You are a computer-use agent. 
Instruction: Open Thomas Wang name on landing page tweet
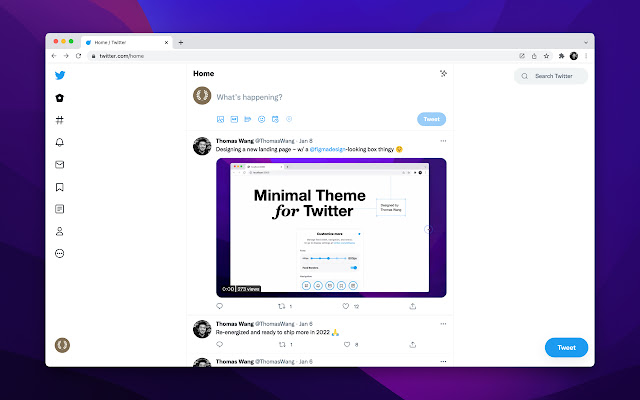pyautogui.click(x=235, y=141)
